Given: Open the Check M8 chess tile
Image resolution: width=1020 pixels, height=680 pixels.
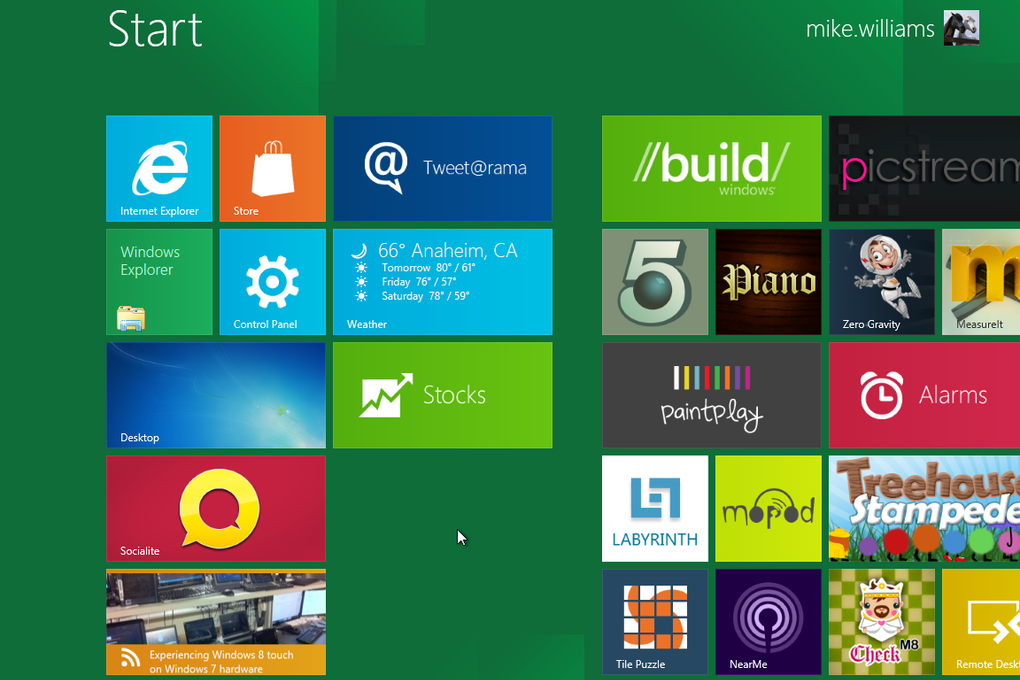Looking at the screenshot, I should click(x=881, y=622).
